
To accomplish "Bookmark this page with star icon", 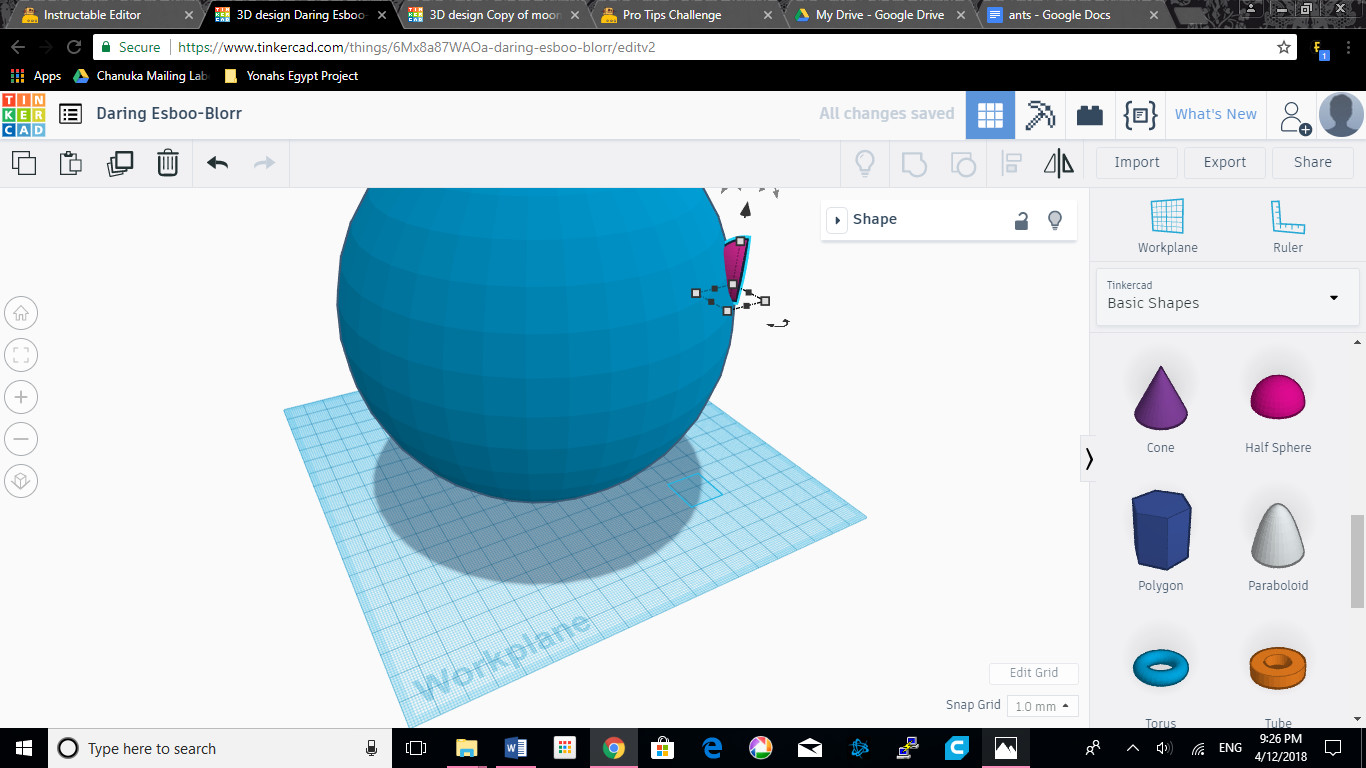I will pos(1284,47).
